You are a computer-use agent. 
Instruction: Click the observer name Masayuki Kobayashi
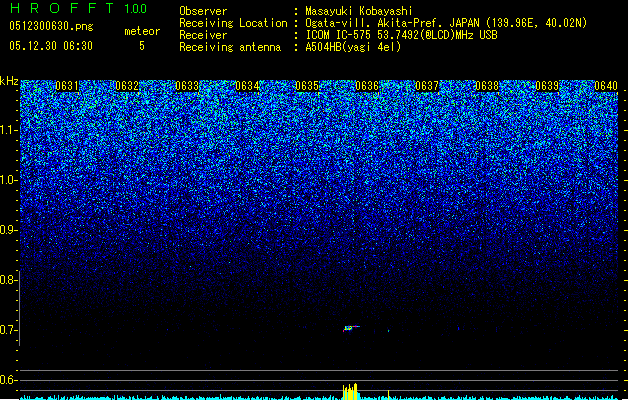point(359,11)
